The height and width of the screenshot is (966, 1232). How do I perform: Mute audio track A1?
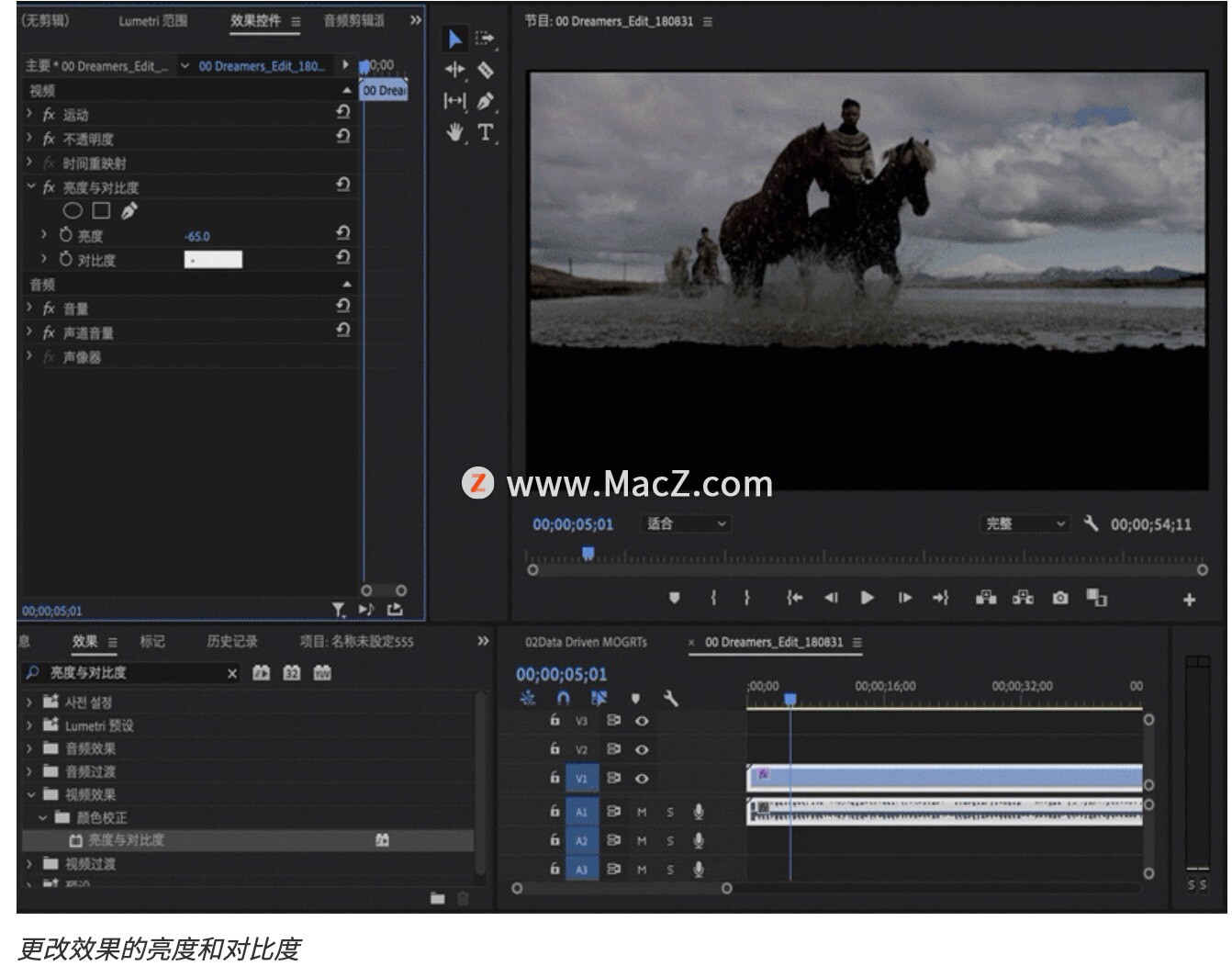pyautogui.click(x=642, y=812)
